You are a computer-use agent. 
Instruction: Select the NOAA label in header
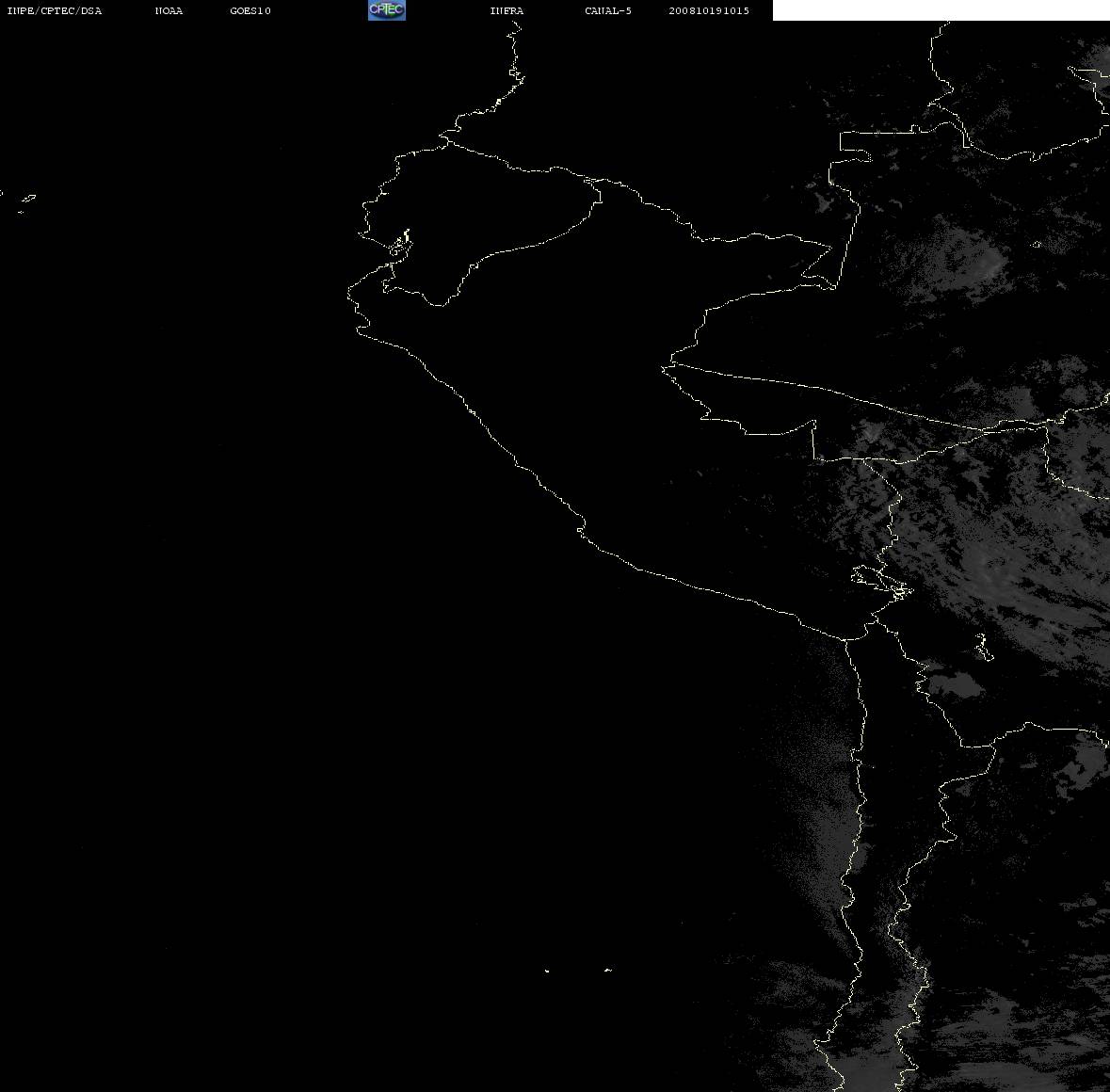tap(169, 10)
